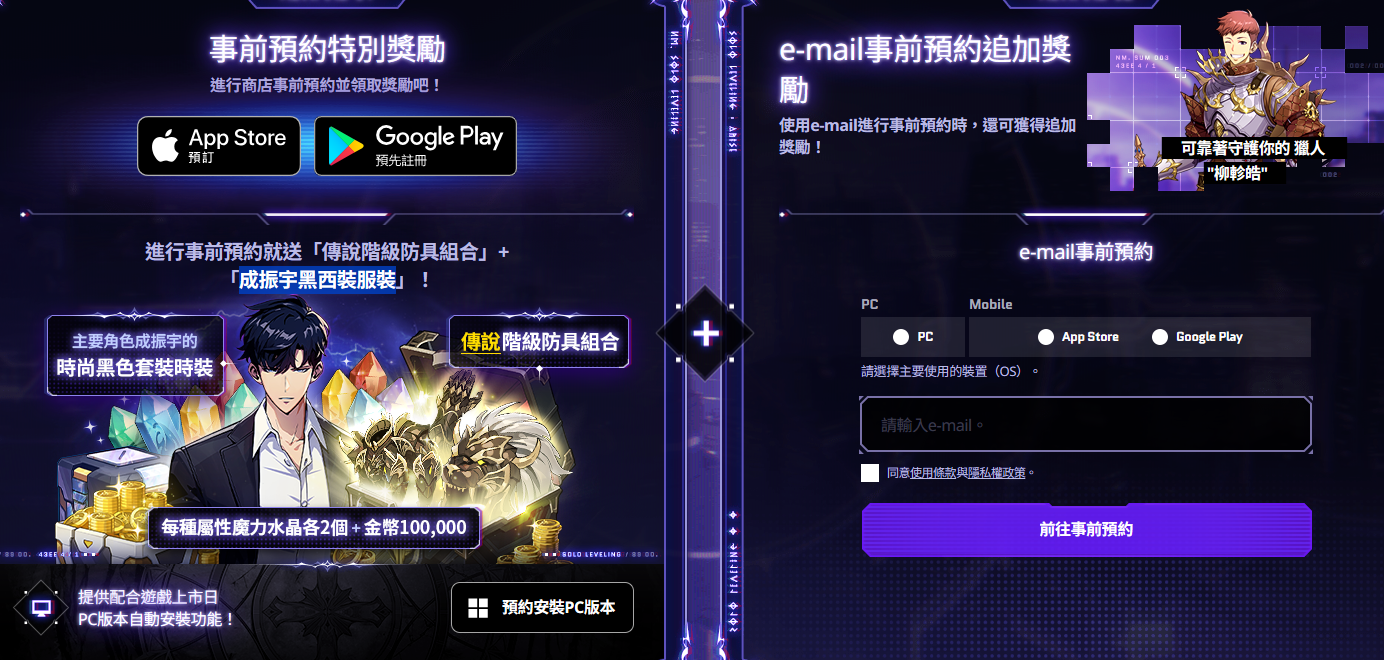1384x660 pixels.
Task: Click the plus diamond icon in center divider
Action: click(x=706, y=333)
